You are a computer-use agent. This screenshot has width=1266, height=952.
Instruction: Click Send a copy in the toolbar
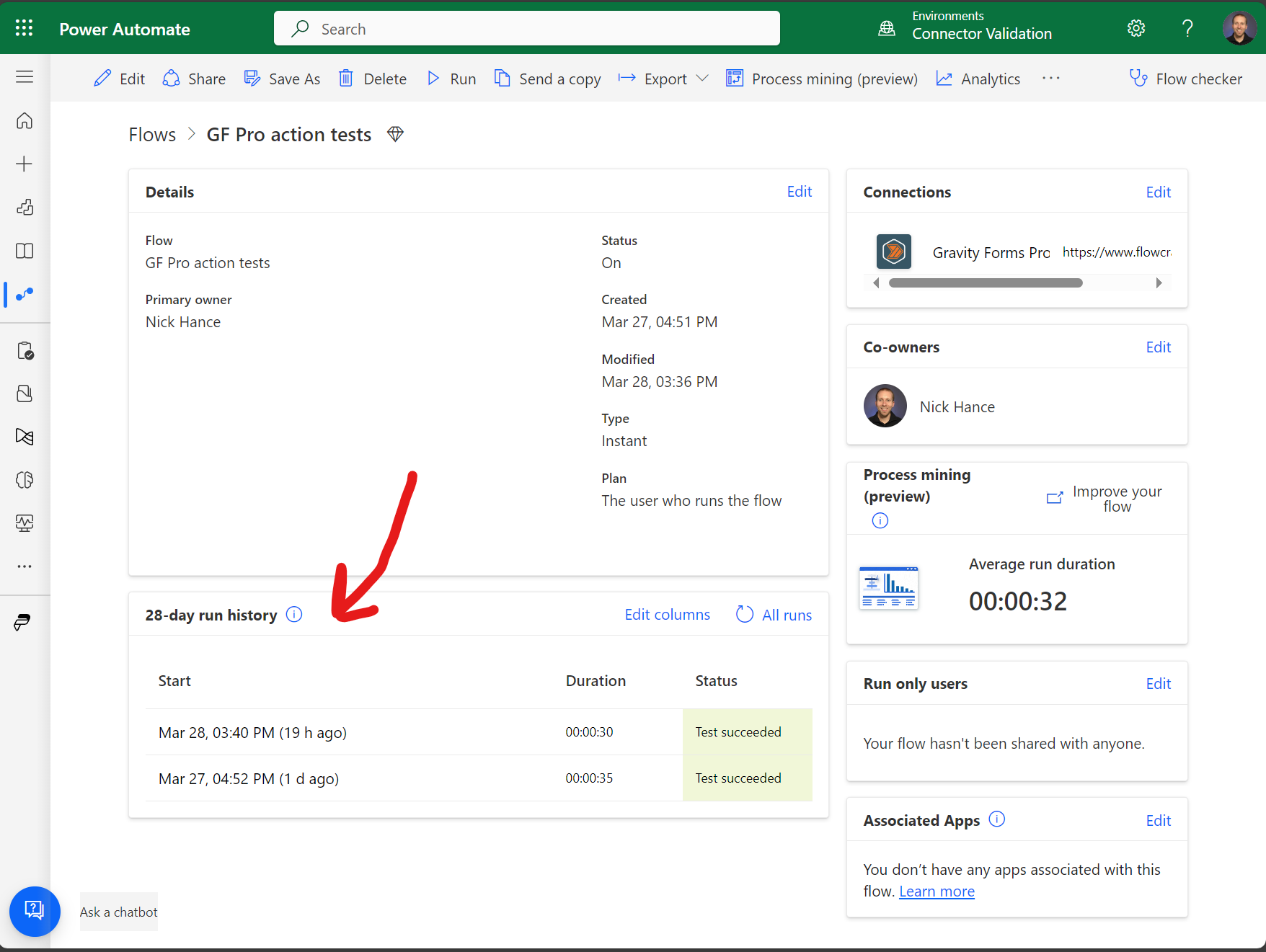pyautogui.click(x=547, y=79)
